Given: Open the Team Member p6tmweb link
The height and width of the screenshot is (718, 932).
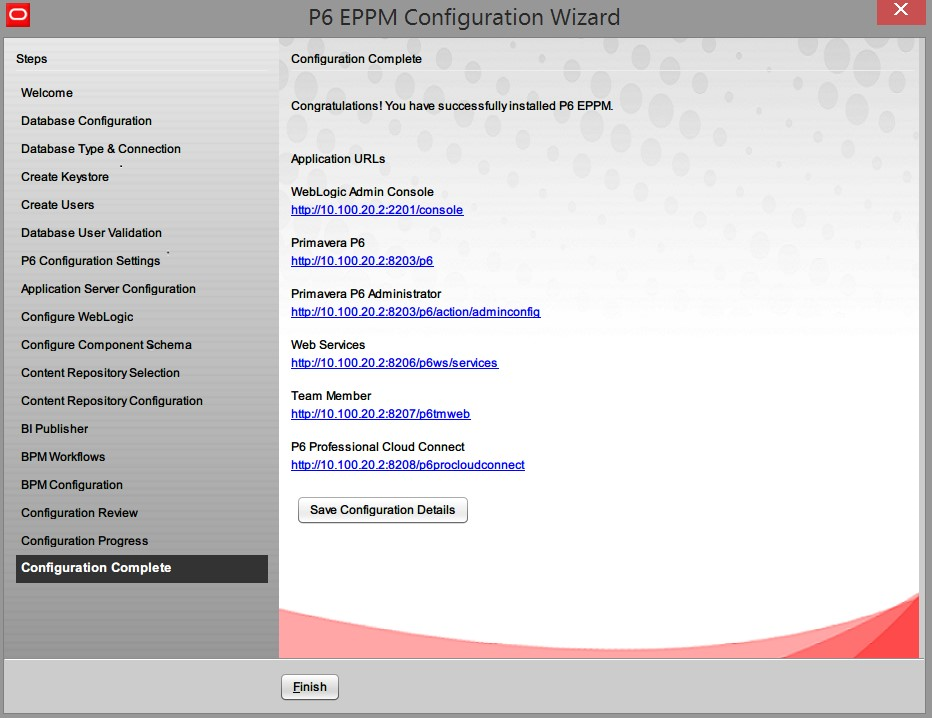Looking at the screenshot, I should 380,414.
